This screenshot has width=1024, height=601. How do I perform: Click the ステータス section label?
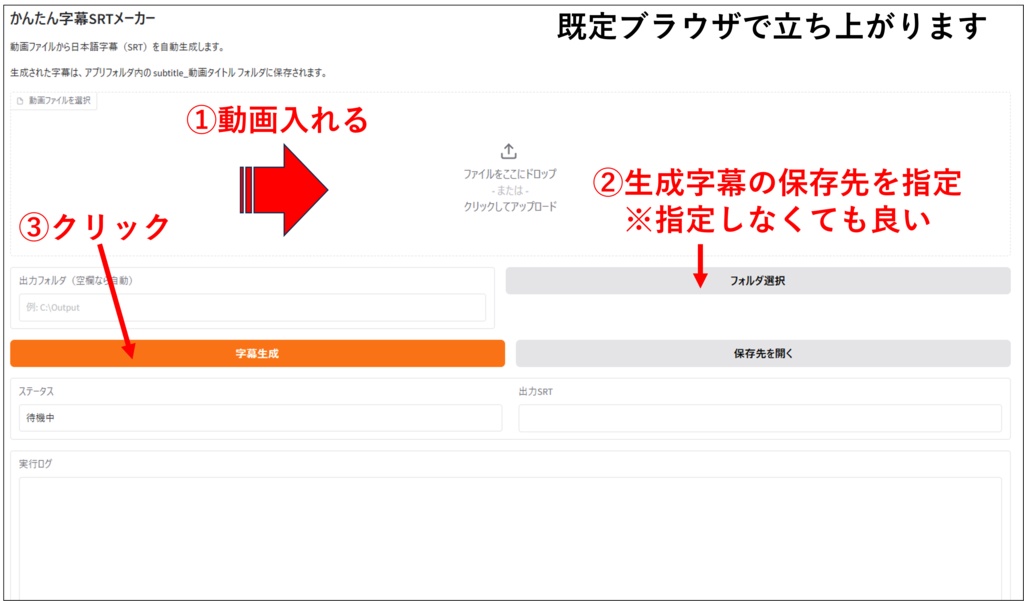38,393
